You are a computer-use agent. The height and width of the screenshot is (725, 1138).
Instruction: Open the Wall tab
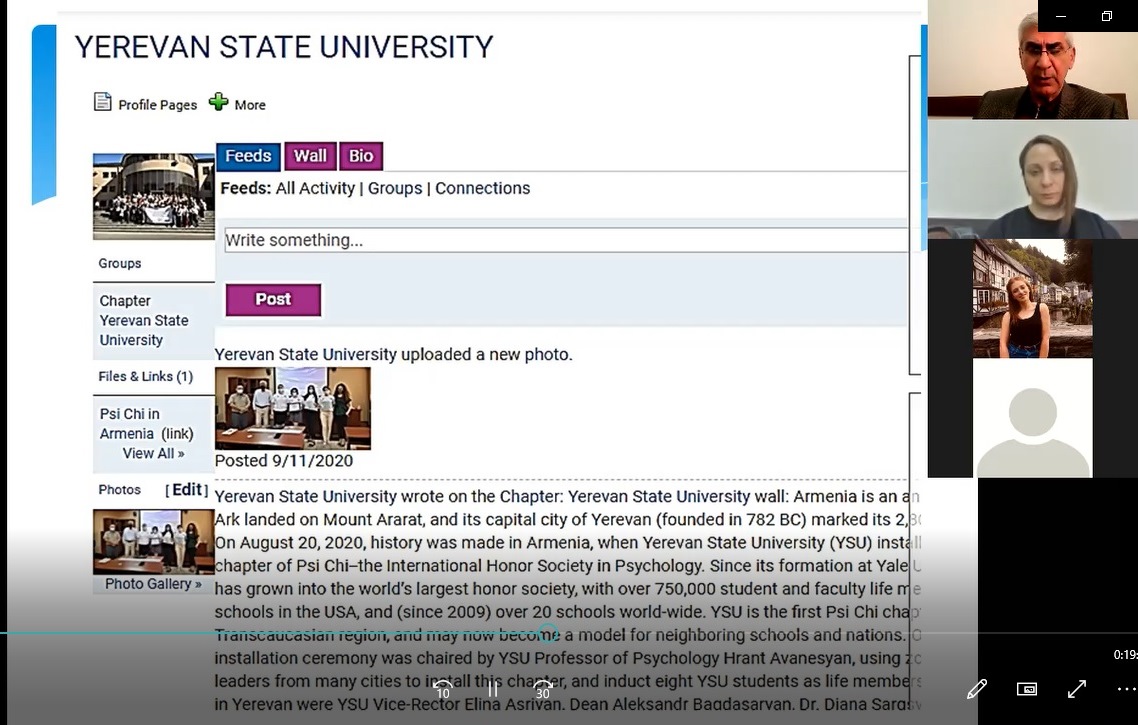310,156
